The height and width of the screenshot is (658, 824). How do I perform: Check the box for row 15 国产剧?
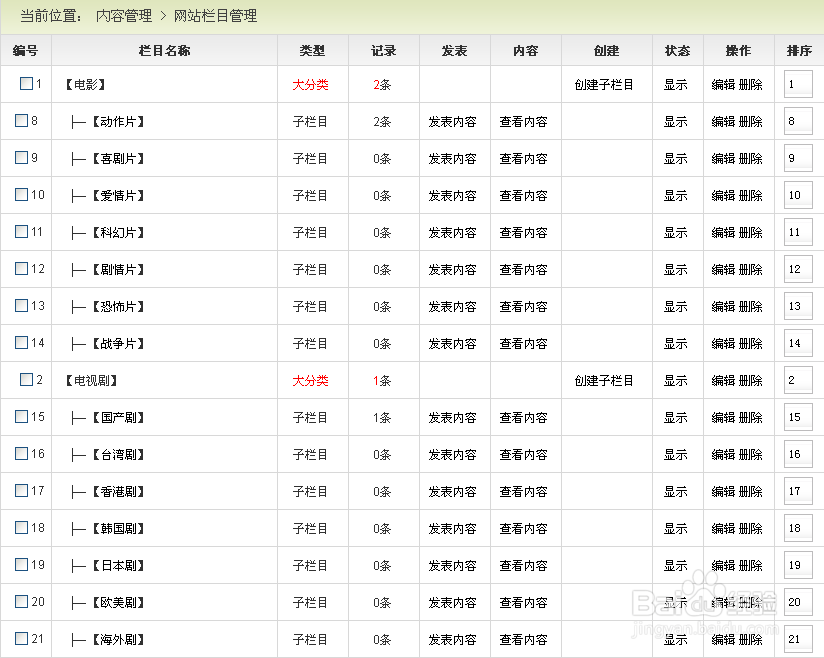22,417
